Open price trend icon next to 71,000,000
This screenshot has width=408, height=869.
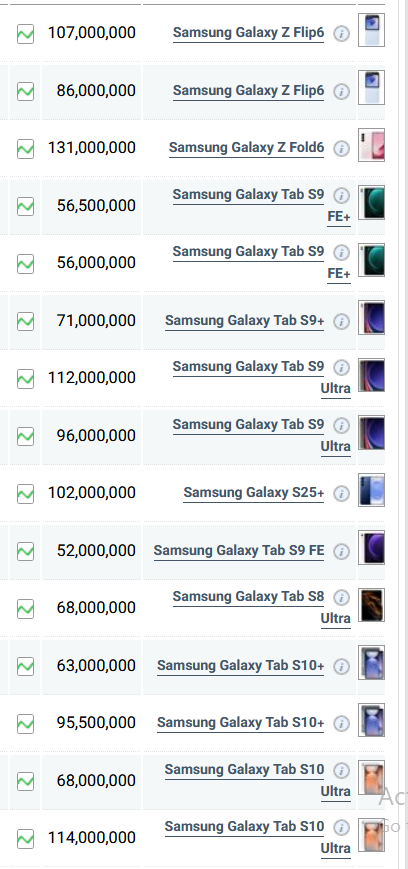click(x=26, y=321)
